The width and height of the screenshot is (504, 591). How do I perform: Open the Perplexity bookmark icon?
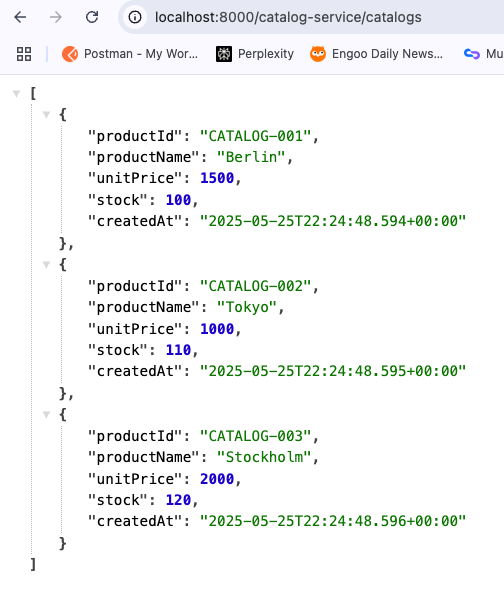click(224, 54)
